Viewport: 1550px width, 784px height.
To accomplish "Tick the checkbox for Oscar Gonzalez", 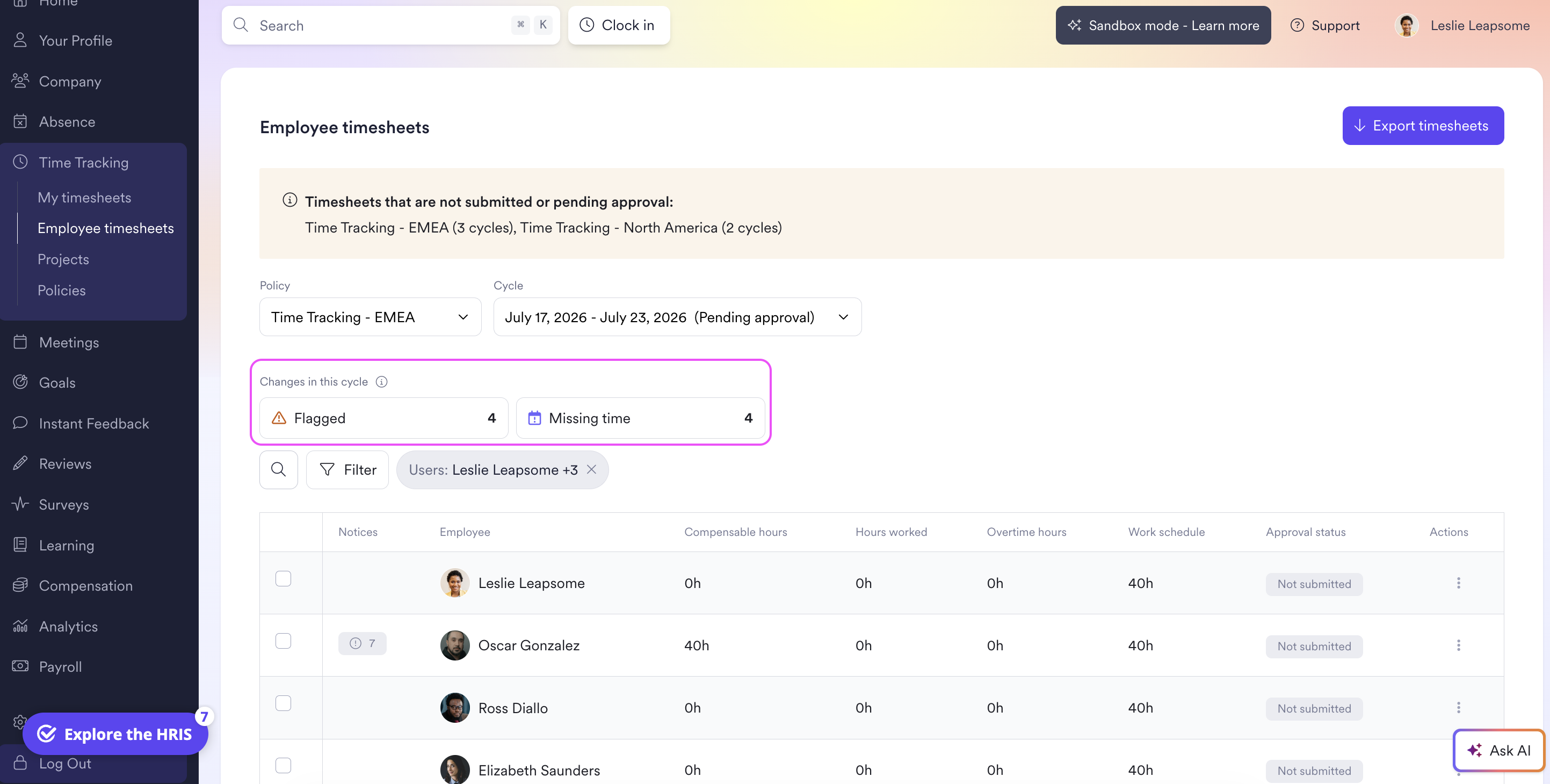I will click(x=284, y=641).
